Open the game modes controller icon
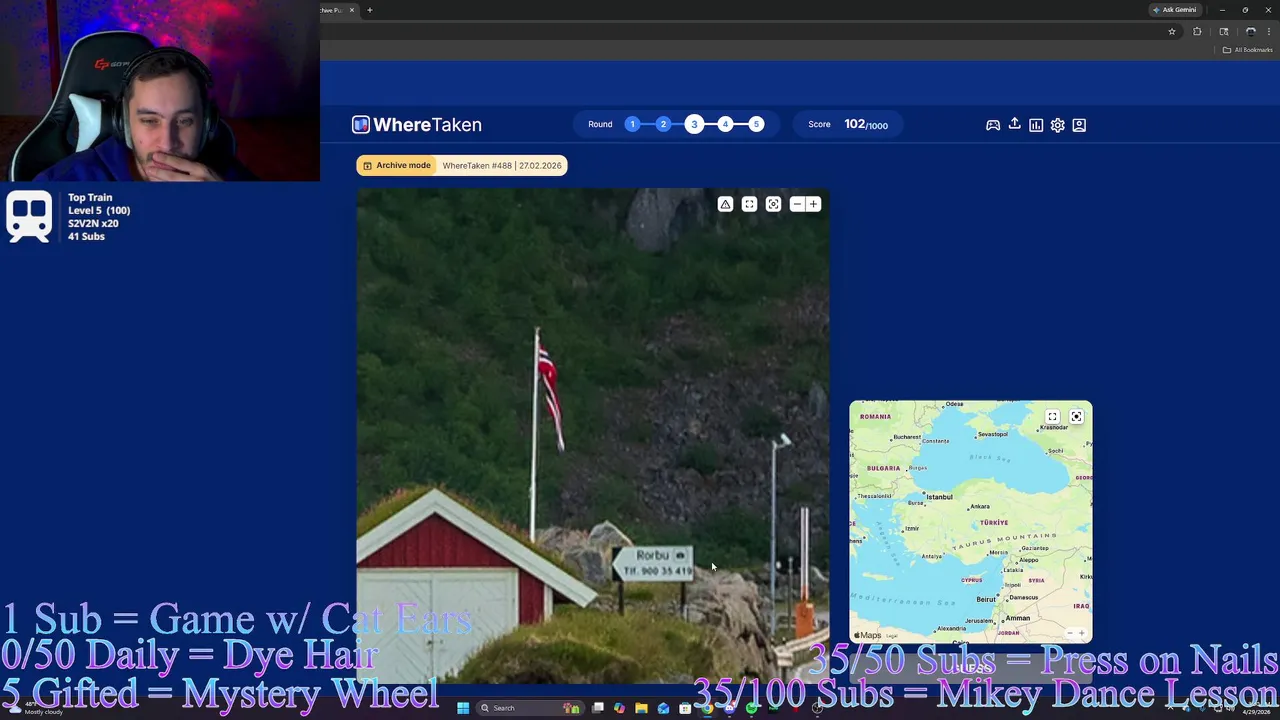Viewport: 1280px width, 720px height. [x=993, y=125]
